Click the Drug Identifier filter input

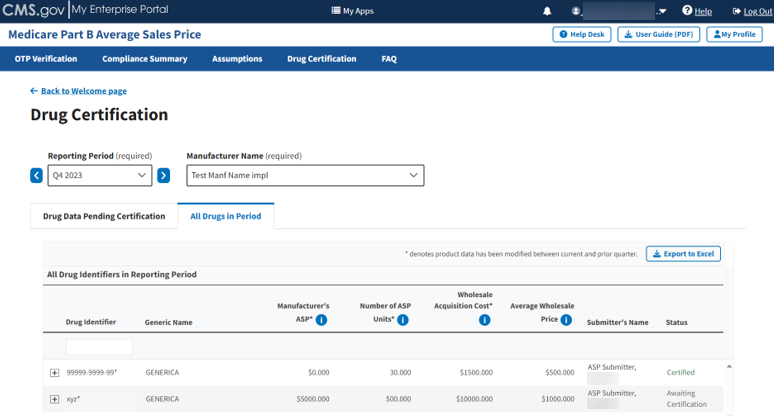99,347
